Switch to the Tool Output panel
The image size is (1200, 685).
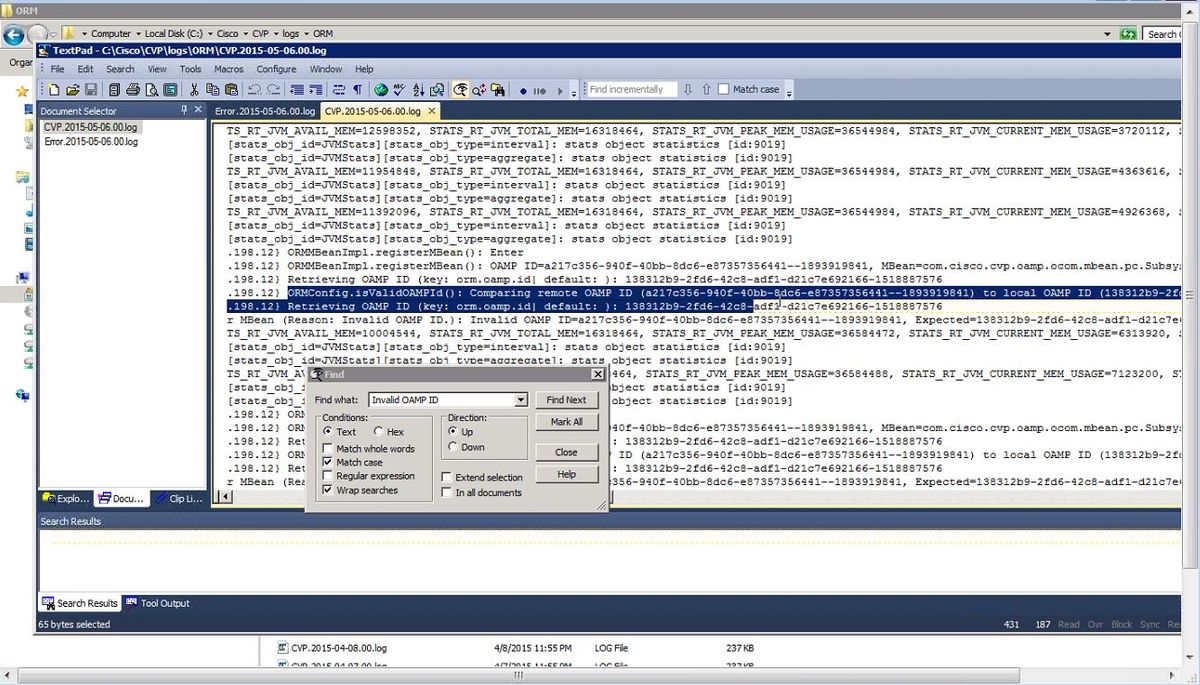click(x=164, y=603)
